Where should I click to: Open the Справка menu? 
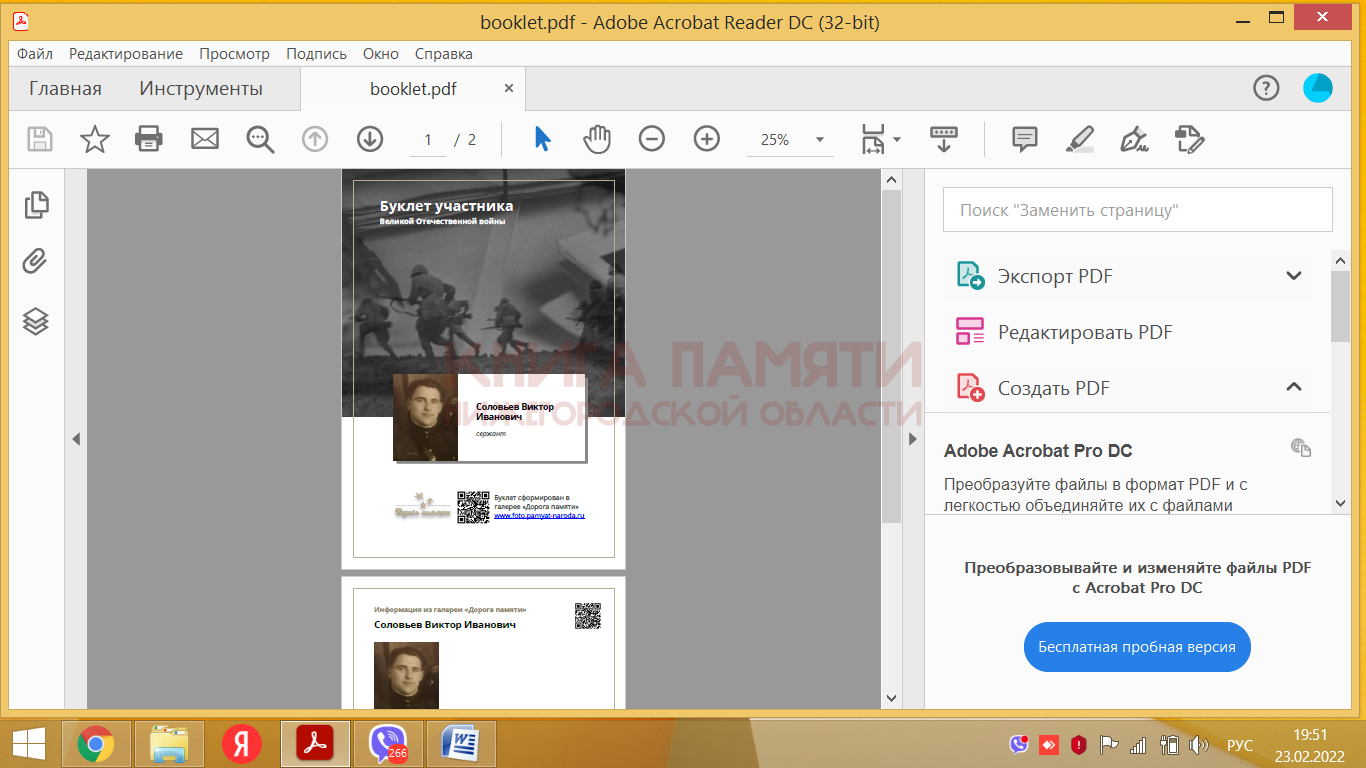(x=444, y=54)
